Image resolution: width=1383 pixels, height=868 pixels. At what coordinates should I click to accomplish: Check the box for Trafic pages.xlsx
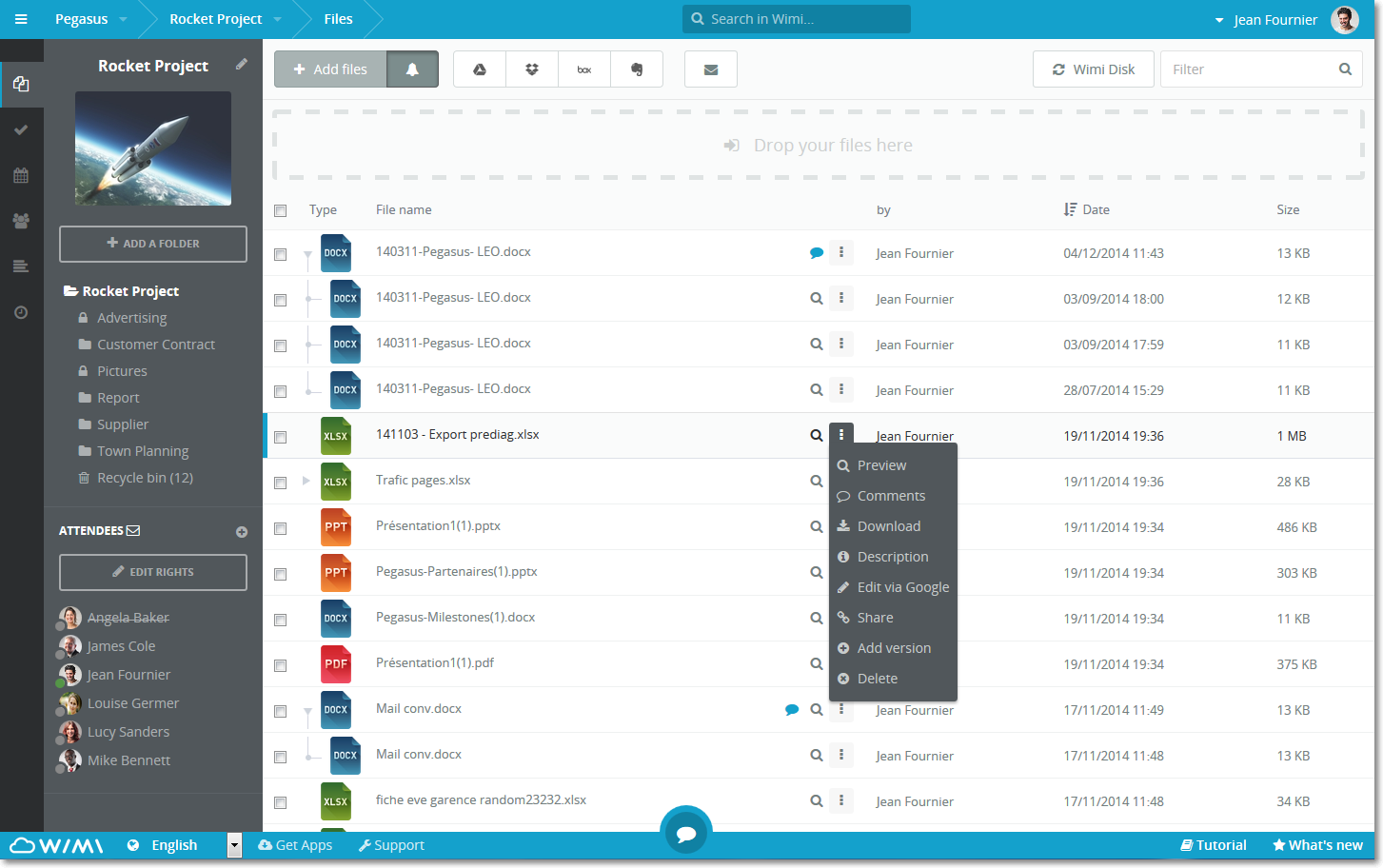click(280, 483)
